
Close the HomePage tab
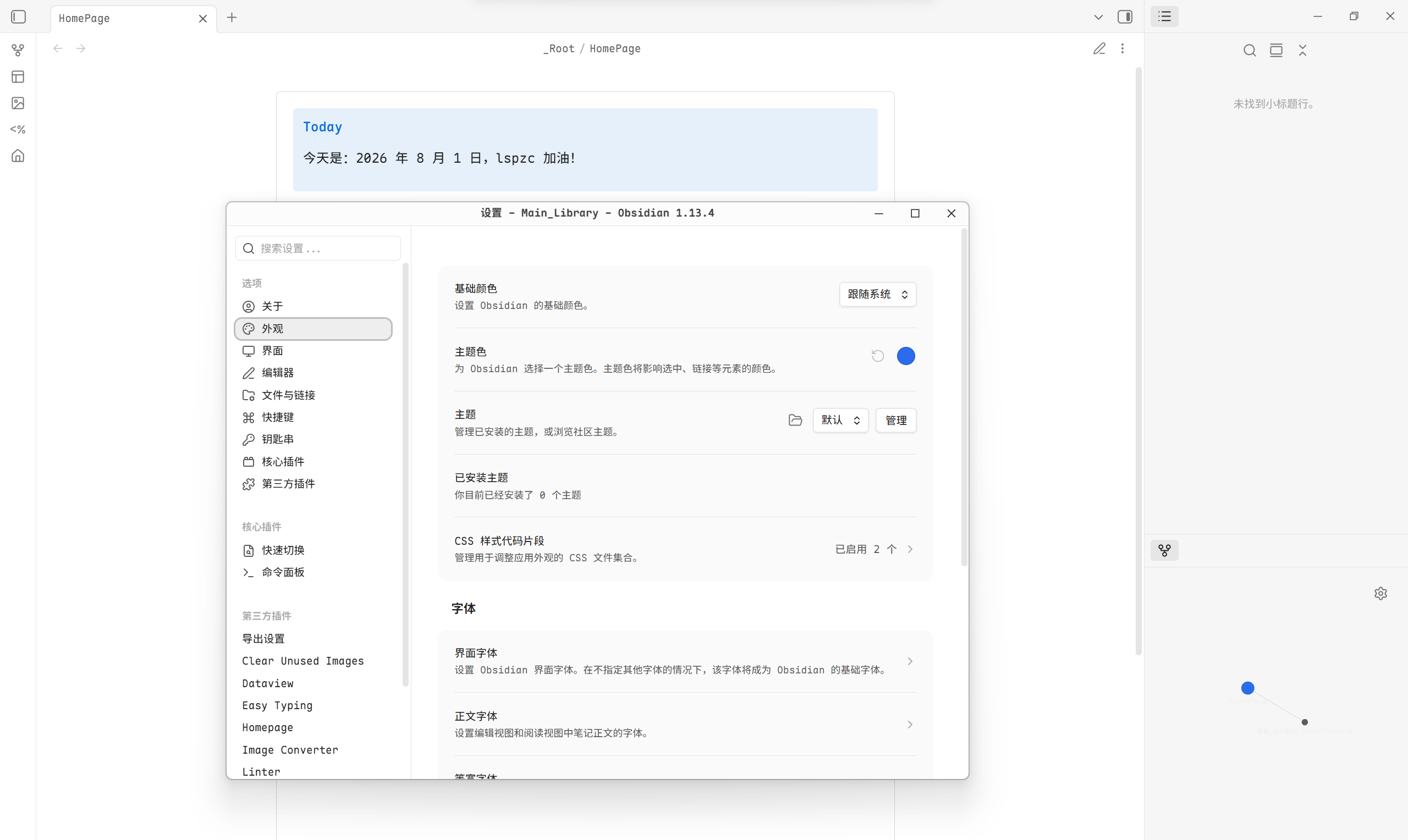pyautogui.click(x=203, y=19)
